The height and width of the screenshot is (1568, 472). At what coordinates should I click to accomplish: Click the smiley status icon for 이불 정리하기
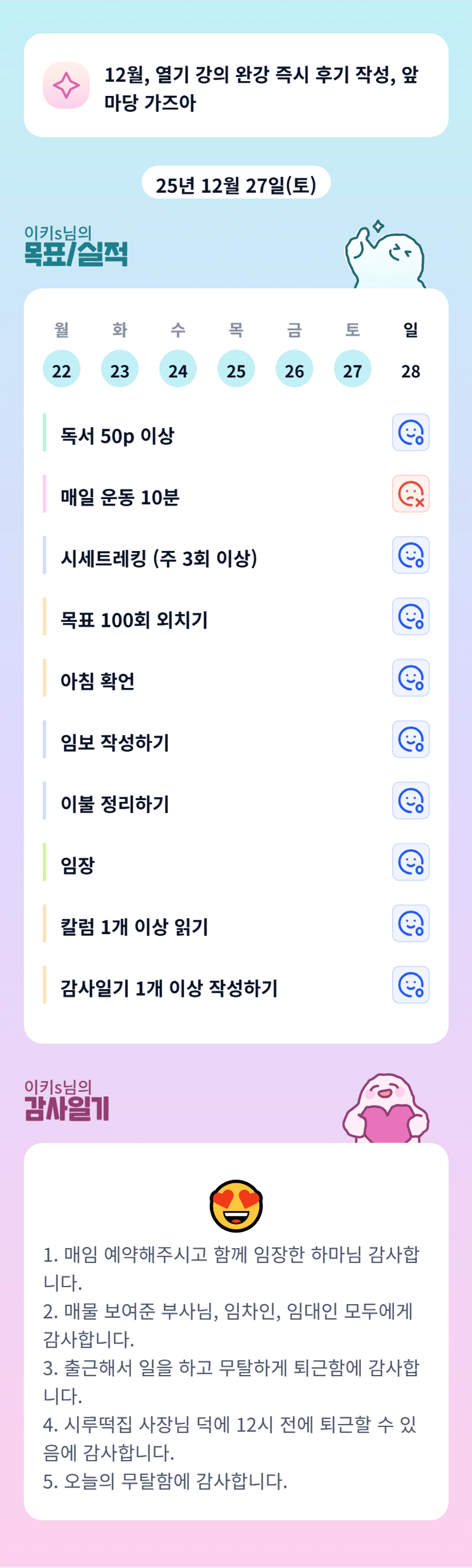click(410, 801)
